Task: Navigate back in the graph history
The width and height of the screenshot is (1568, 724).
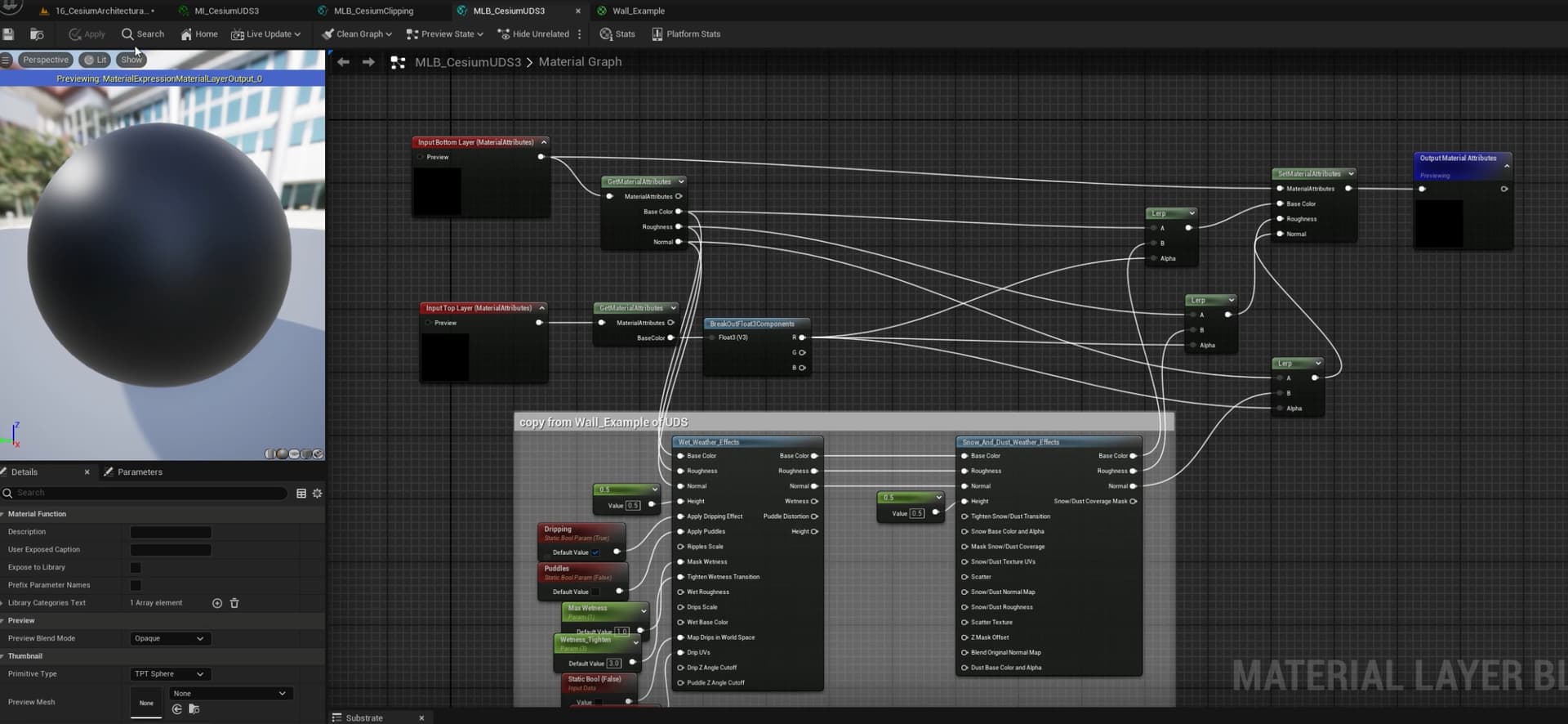Action: point(344,62)
